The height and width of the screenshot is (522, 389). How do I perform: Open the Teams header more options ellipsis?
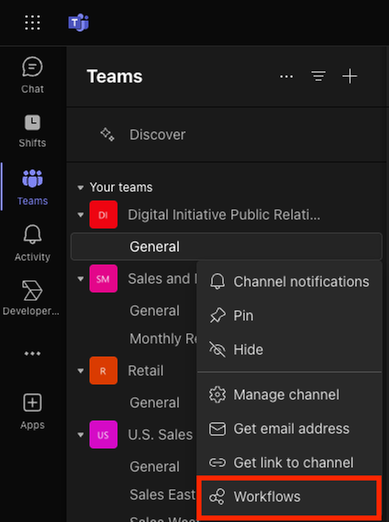click(x=286, y=77)
